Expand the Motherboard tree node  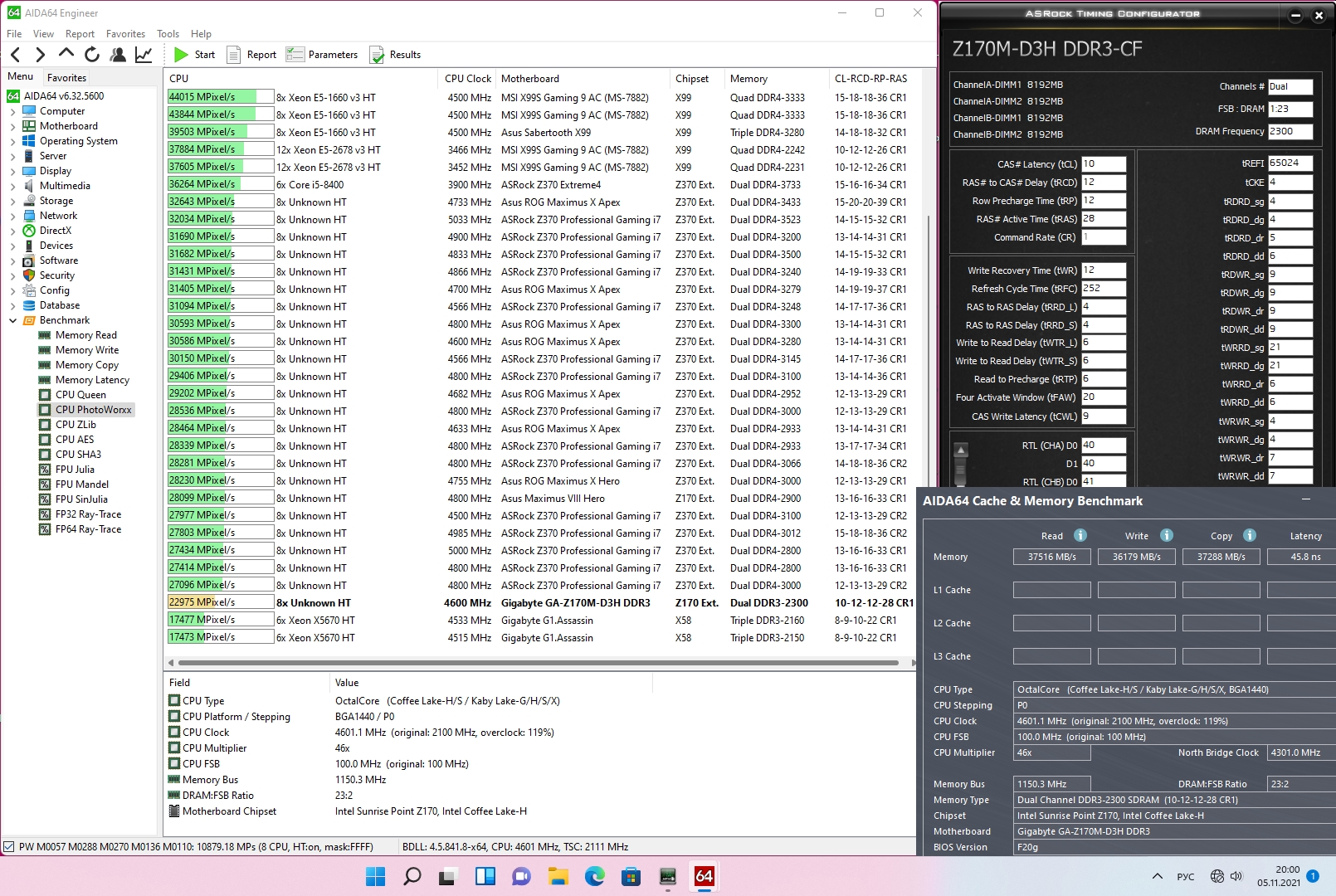(x=12, y=126)
